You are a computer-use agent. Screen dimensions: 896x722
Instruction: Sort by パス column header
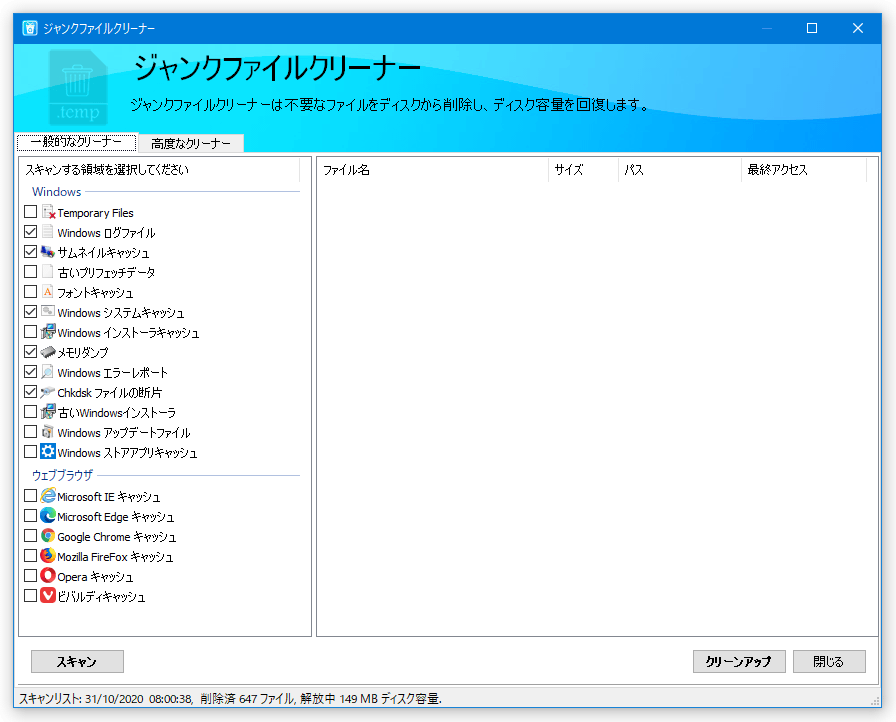679,170
